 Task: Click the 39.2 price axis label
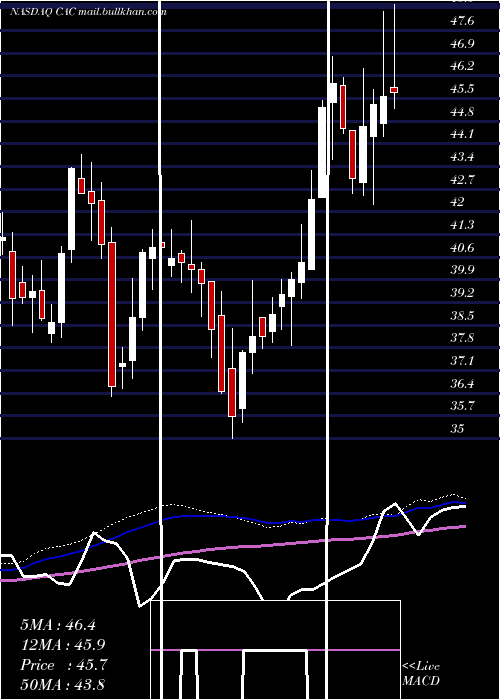(462, 292)
